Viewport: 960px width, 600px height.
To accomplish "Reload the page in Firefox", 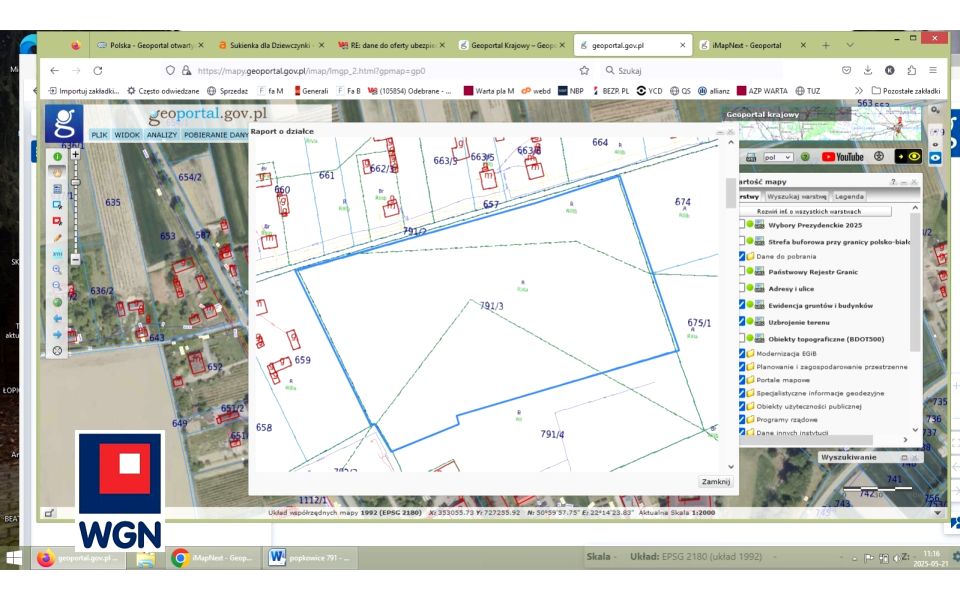I will (x=97, y=70).
